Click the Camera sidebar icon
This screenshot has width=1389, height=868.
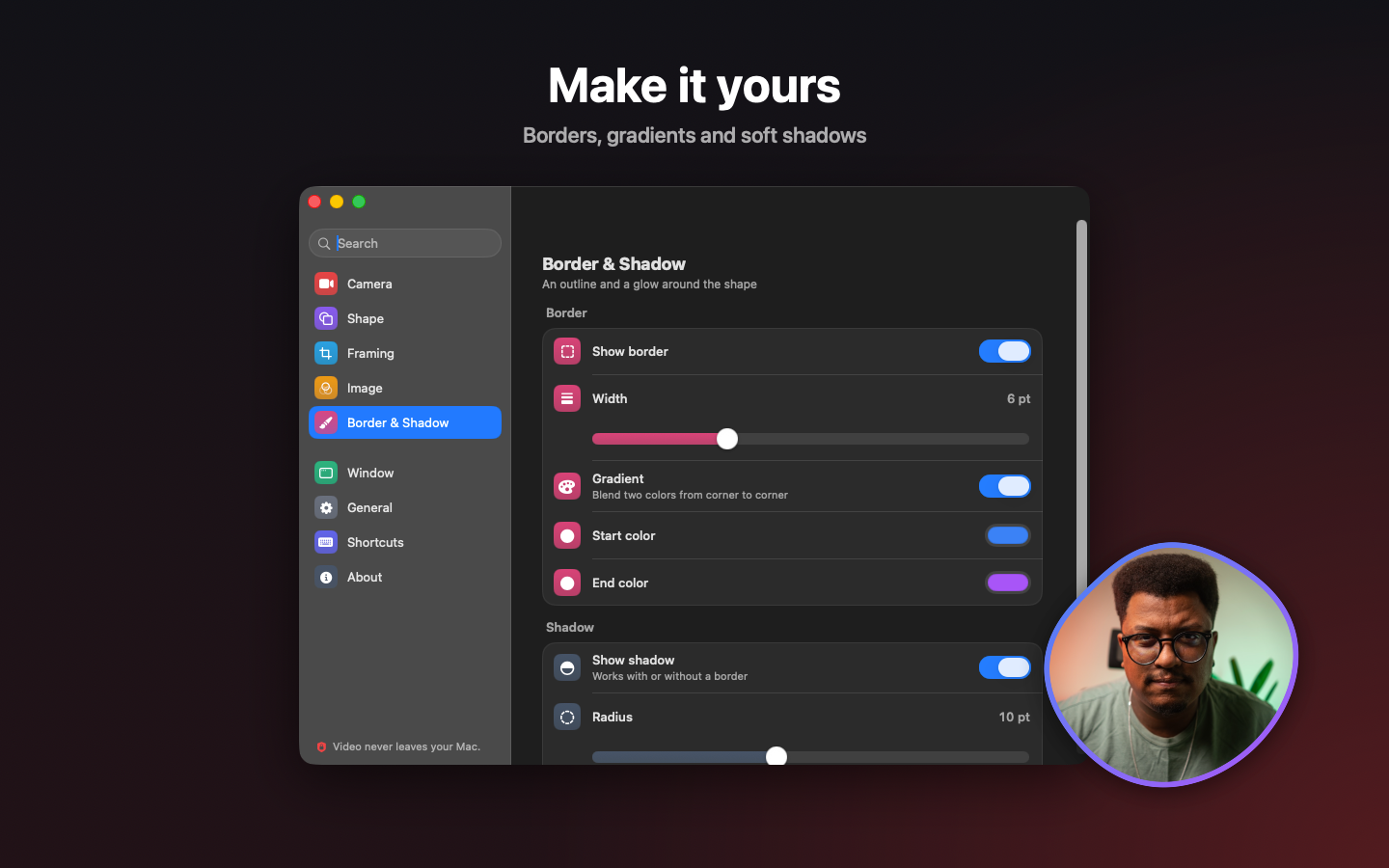326,284
